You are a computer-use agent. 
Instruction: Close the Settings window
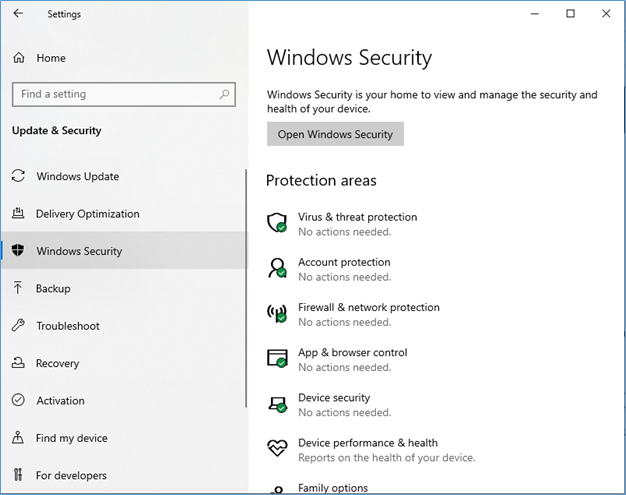(606, 14)
